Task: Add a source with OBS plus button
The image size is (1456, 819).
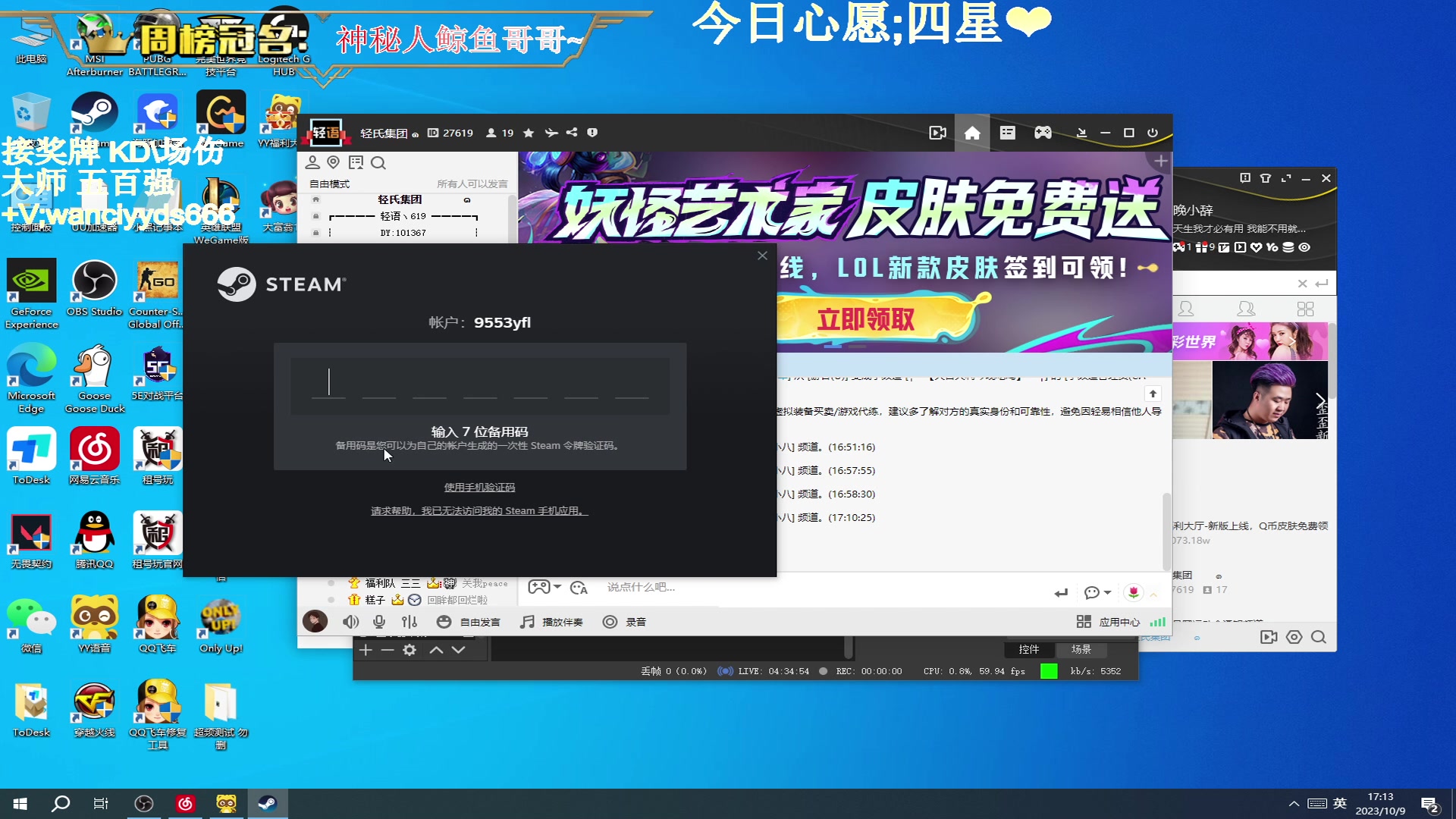Action: tap(366, 650)
